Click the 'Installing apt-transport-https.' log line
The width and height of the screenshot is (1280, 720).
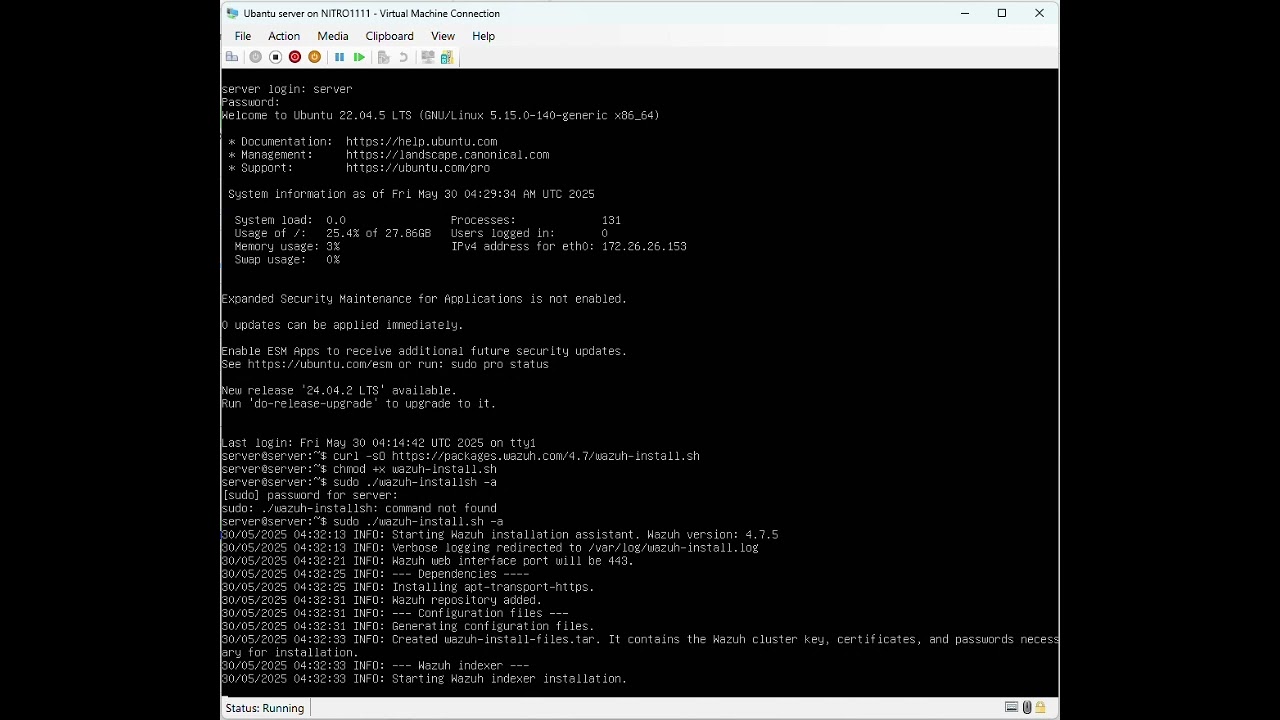click(408, 587)
